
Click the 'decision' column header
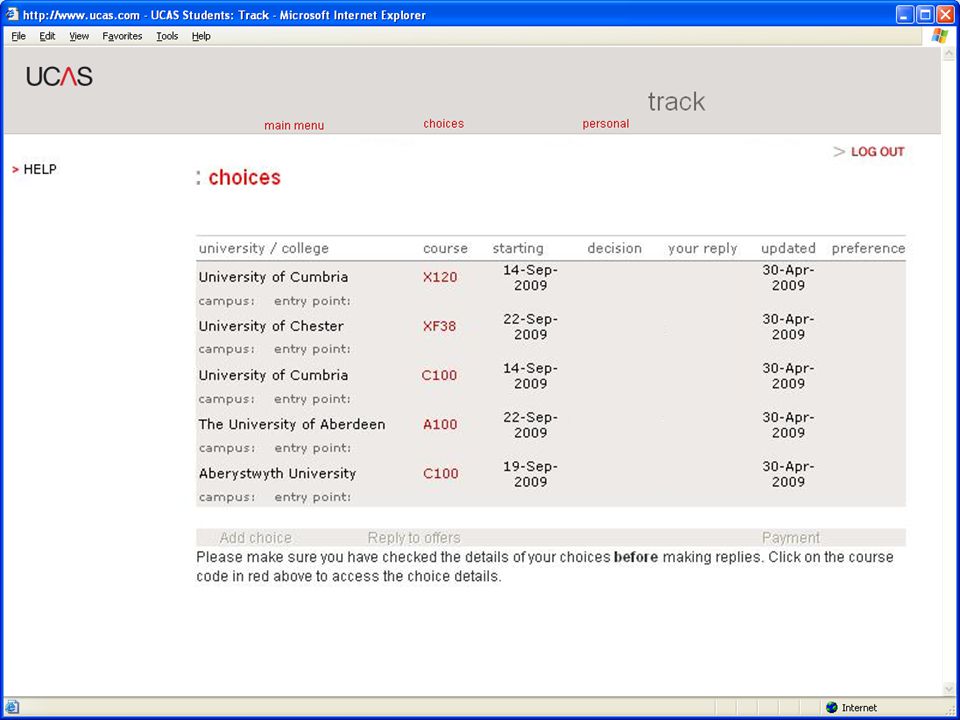(614, 249)
